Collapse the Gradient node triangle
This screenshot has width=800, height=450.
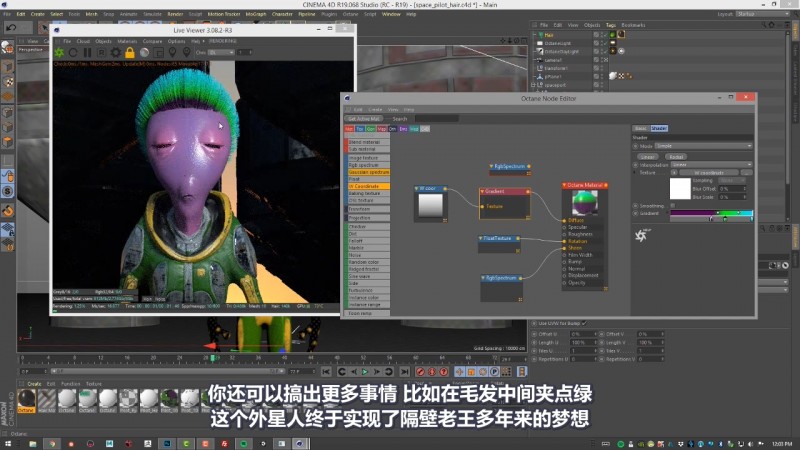(x=482, y=192)
